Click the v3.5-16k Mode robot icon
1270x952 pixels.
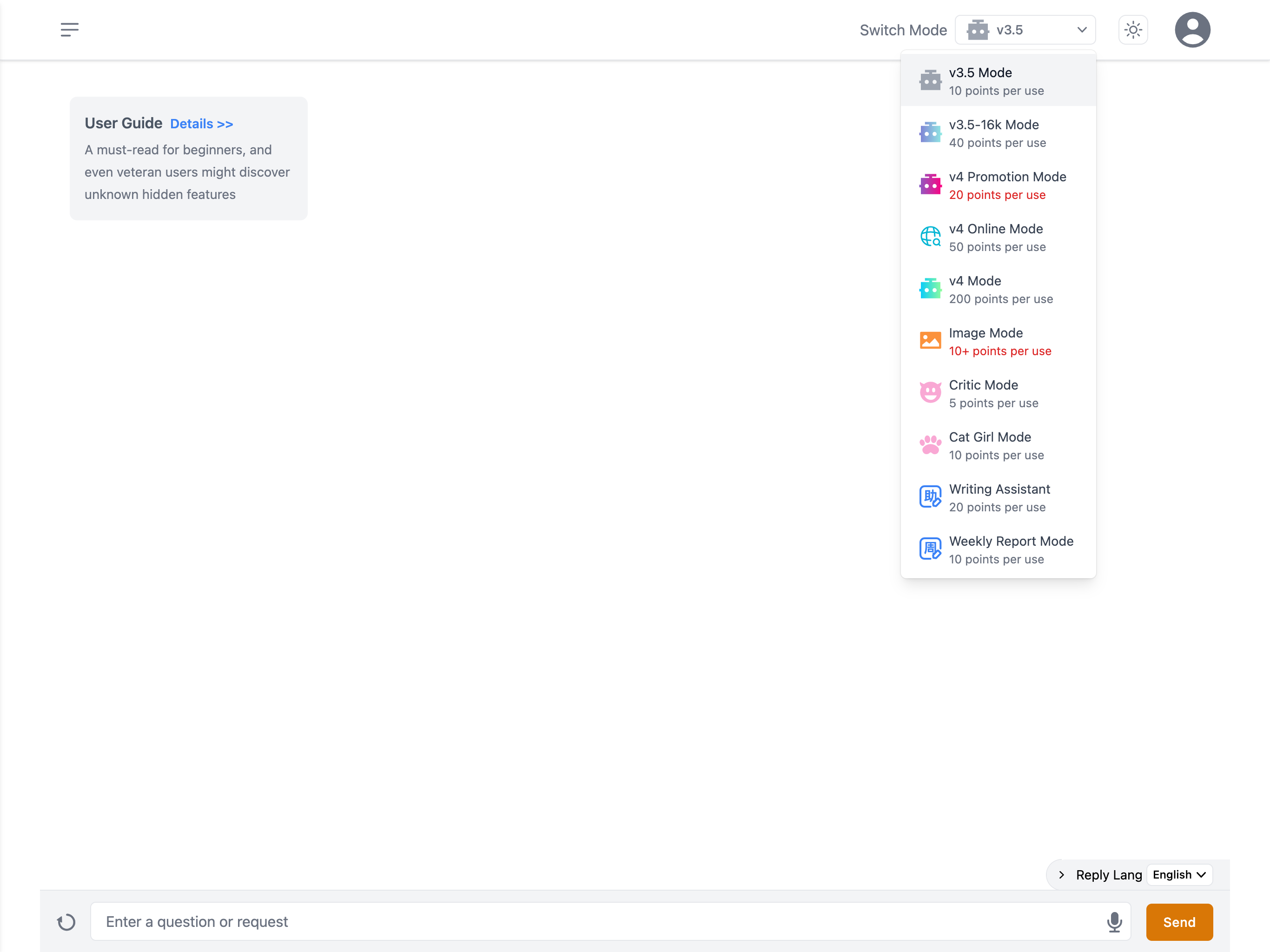[930, 132]
